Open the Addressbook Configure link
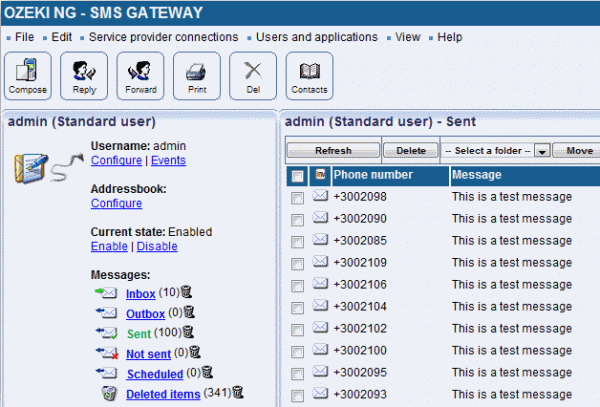 click(x=116, y=203)
